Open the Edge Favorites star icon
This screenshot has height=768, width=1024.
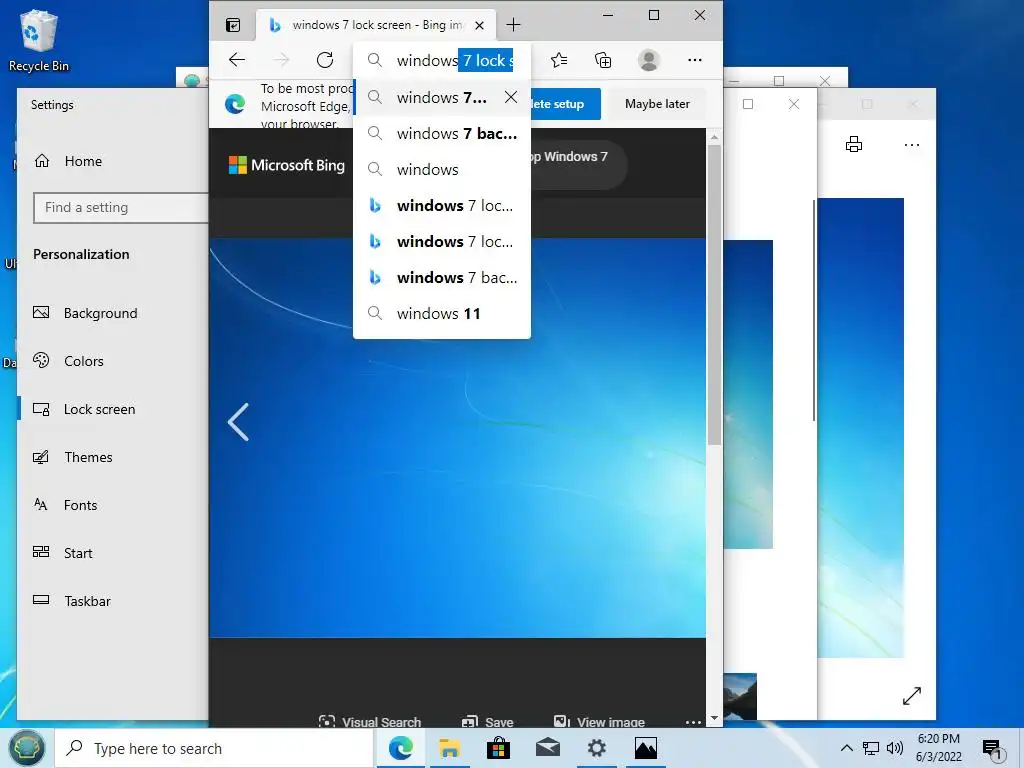click(559, 60)
